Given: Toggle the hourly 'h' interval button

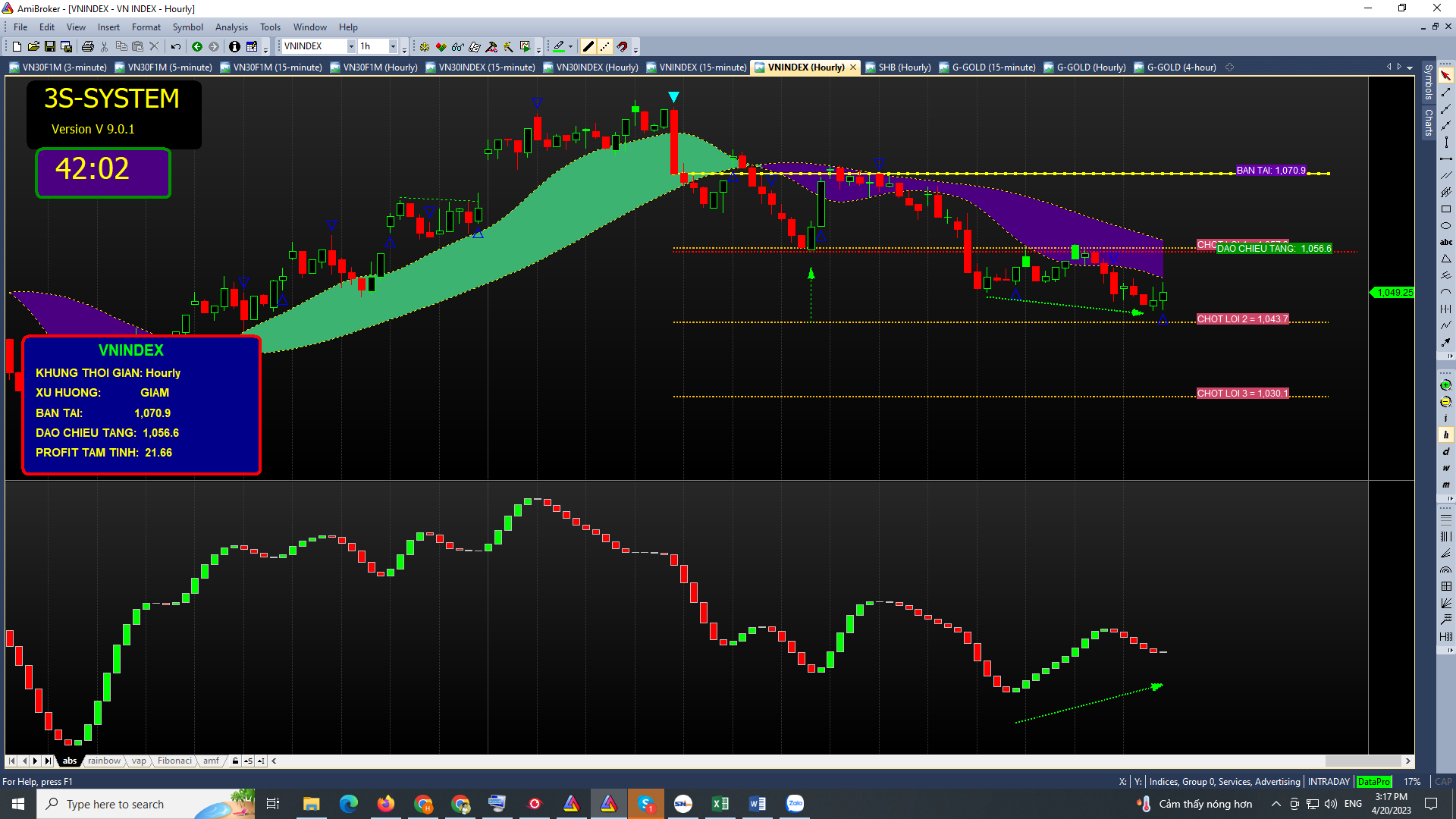Looking at the screenshot, I should pos(1445,435).
